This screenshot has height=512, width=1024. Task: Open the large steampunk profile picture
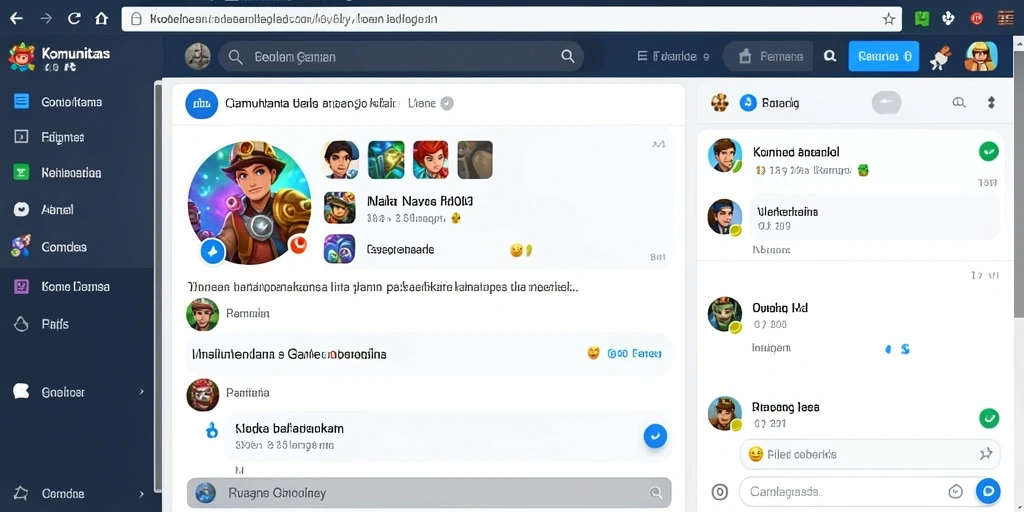pyautogui.click(x=249, y=202)
